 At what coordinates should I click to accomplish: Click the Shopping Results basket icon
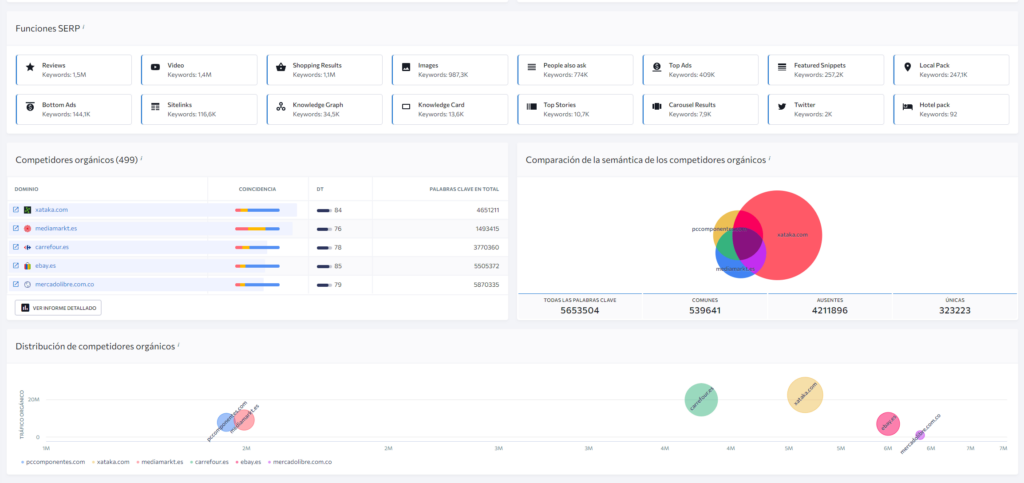(x=281, y=67)
